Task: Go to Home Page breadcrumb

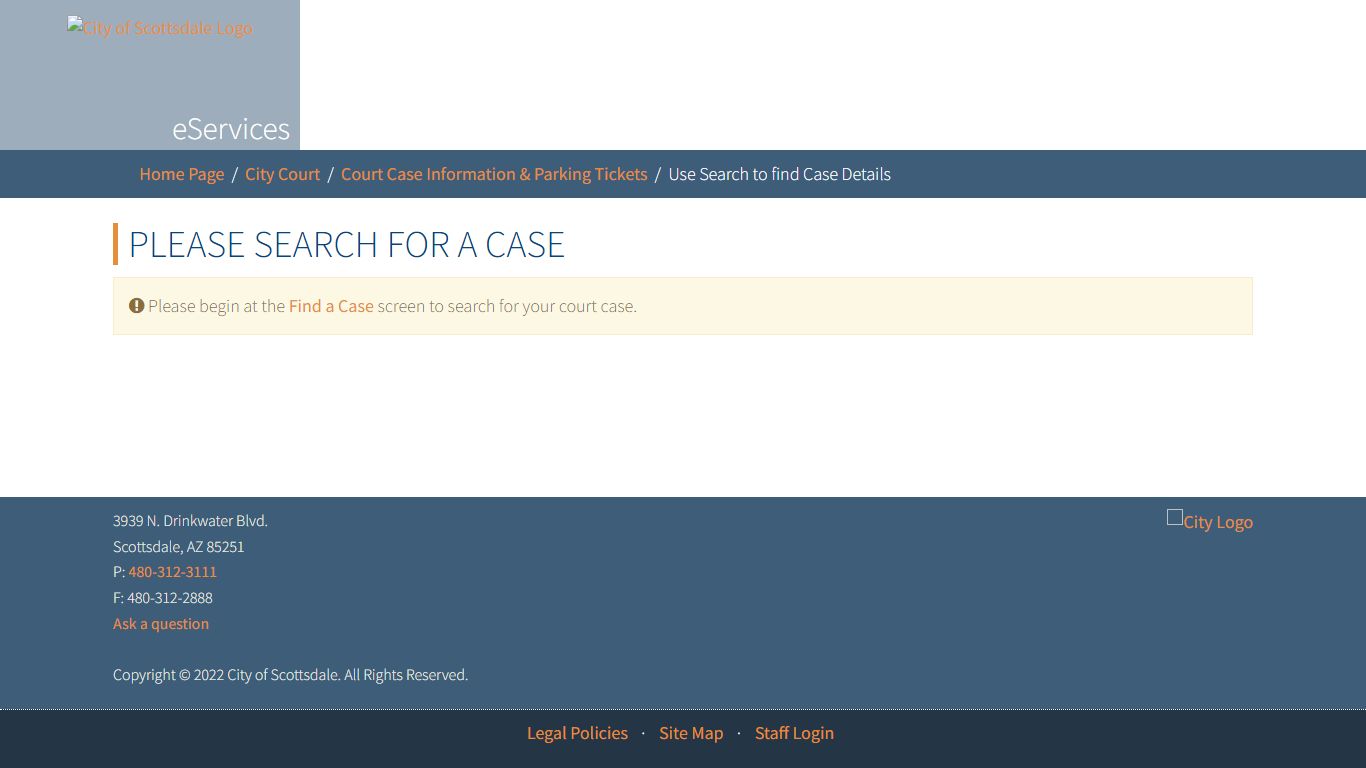Action: (x=182, y=174)
